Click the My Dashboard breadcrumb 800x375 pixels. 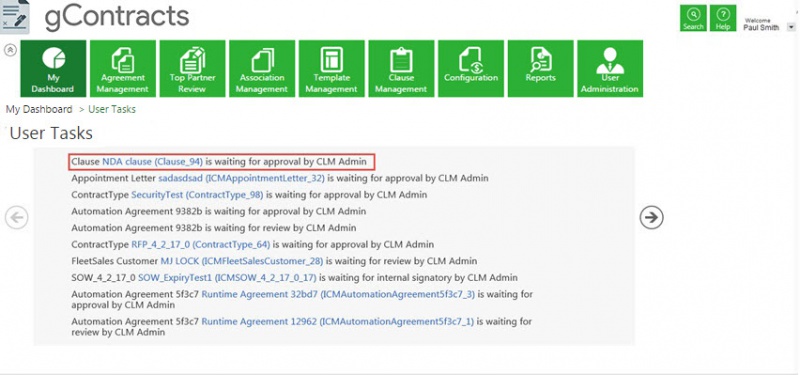39,109
